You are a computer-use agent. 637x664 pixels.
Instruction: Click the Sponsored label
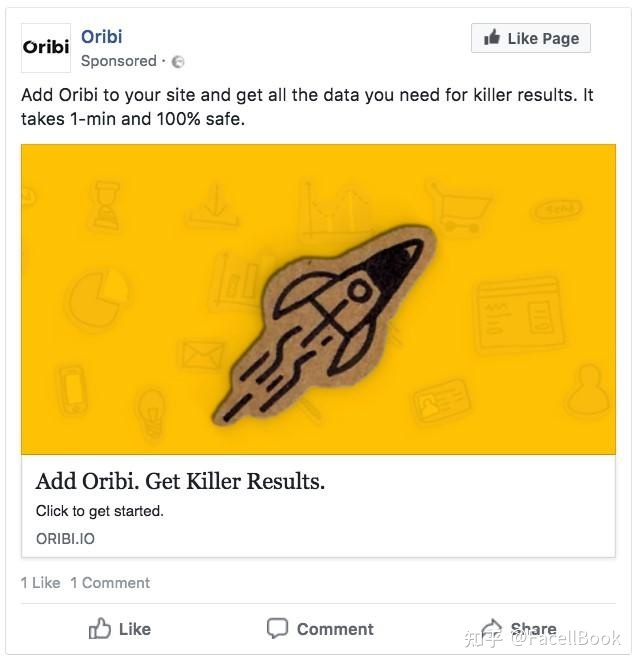coord(119,61)
